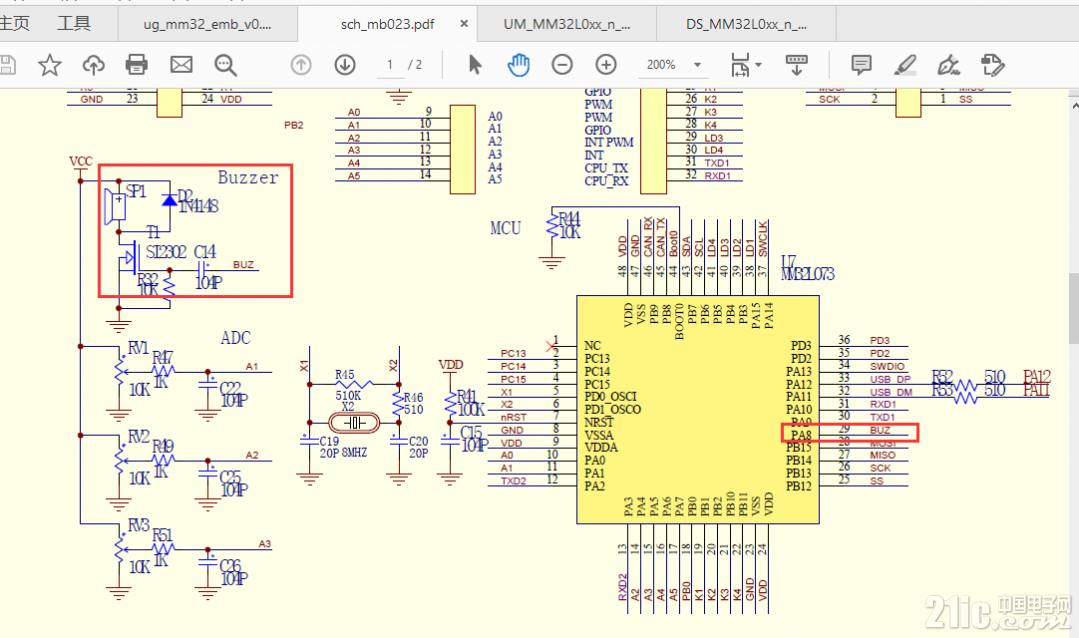Print the schematic with the printer icon
The image size is (1079, 638).
click(137, 65)
